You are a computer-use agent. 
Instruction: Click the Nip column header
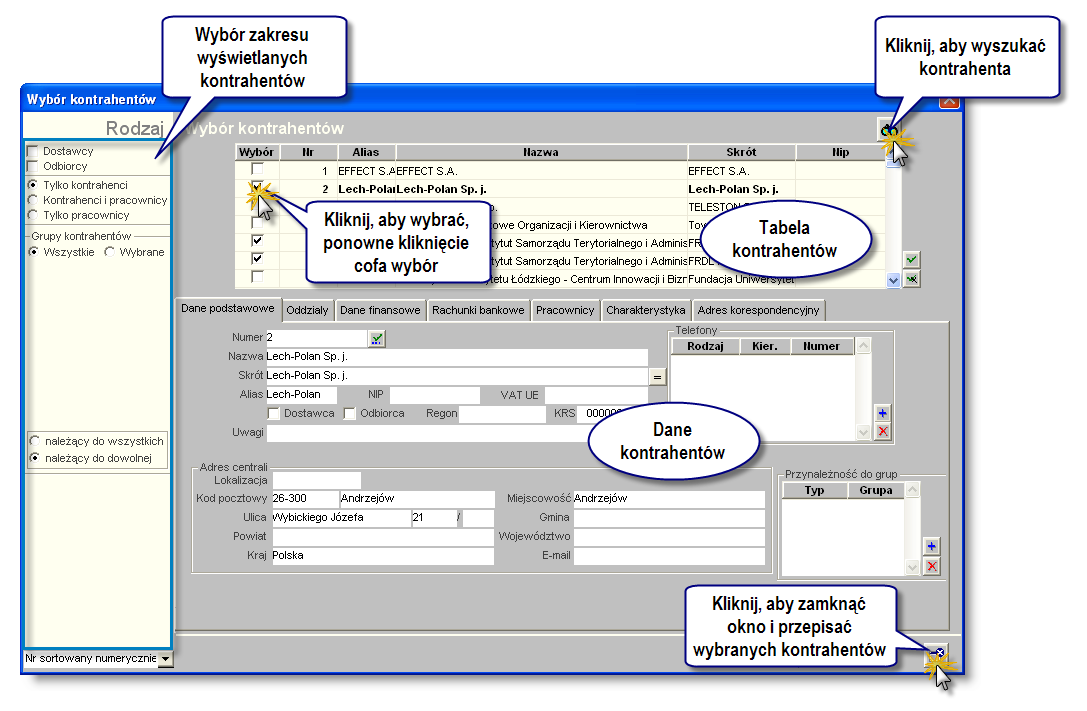[840, 152]
